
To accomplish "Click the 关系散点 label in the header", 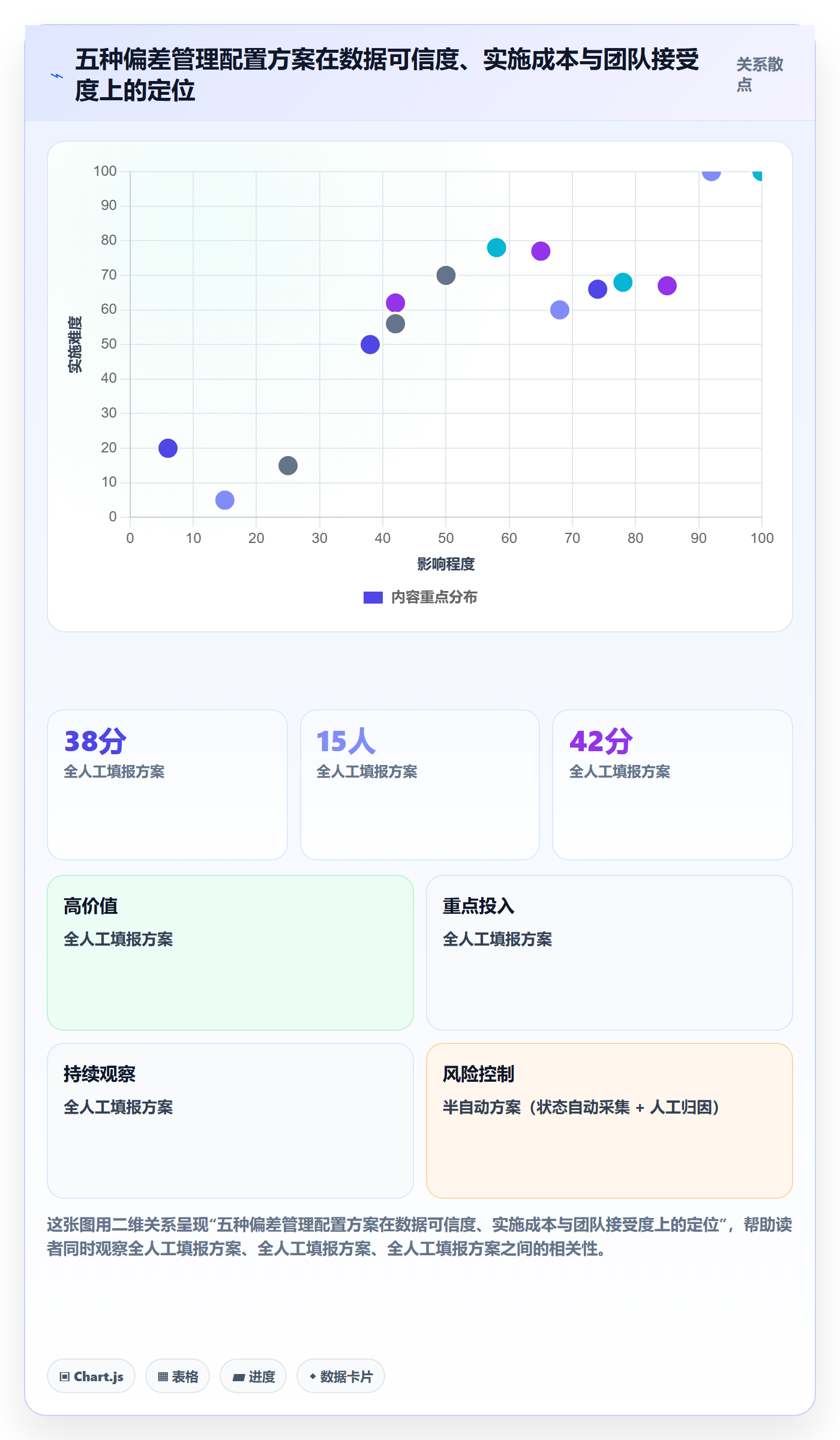I will (760, 74).
